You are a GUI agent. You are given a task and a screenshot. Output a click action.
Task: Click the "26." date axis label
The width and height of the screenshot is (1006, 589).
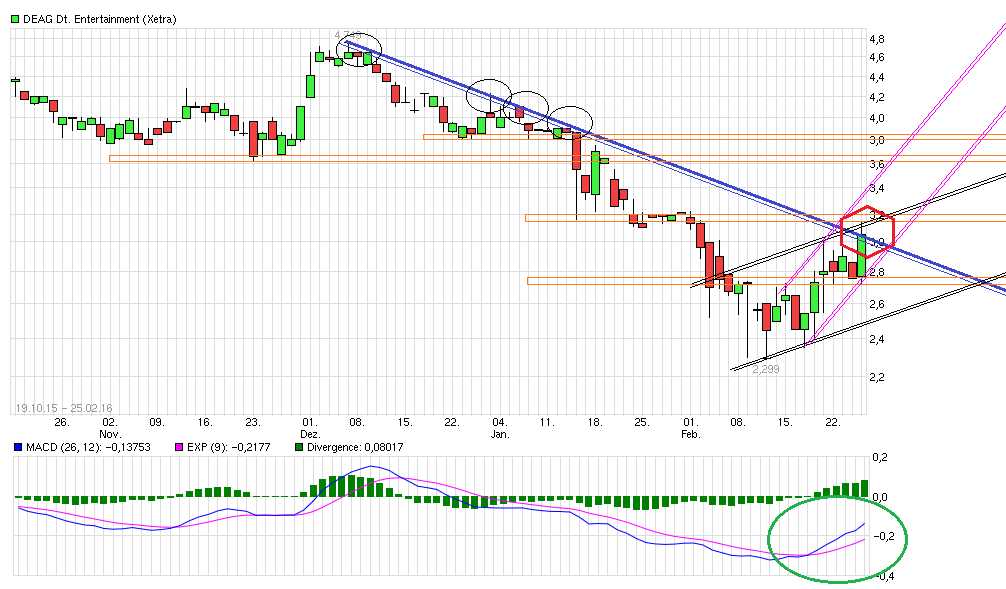click(62, 422)
